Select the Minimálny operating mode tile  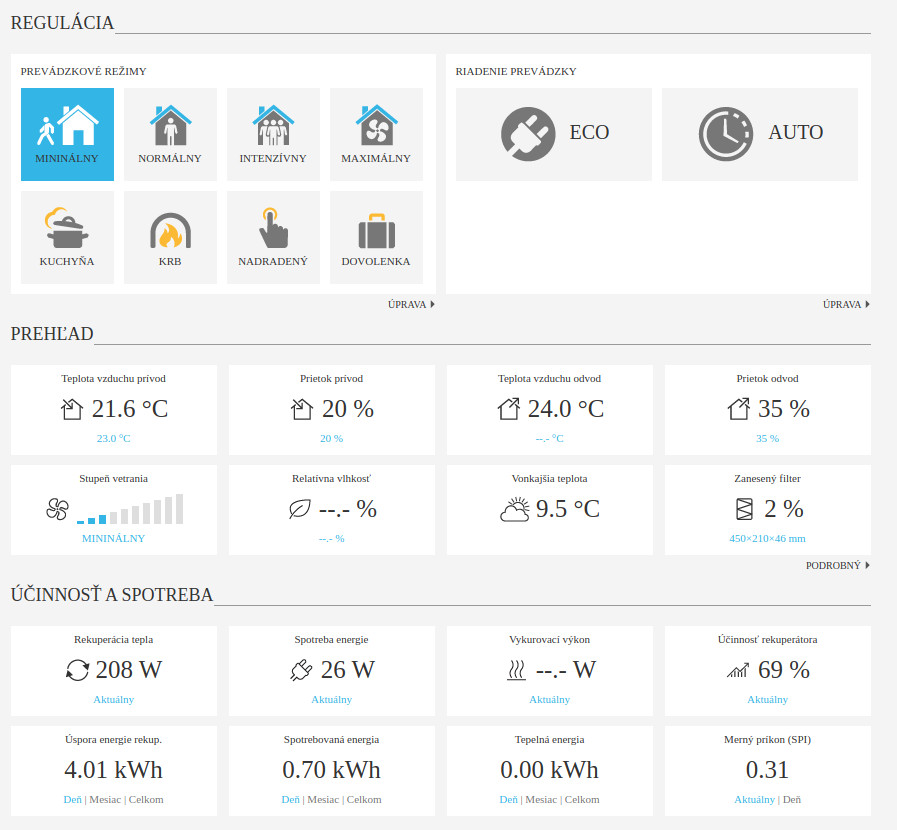pos(67,134)
